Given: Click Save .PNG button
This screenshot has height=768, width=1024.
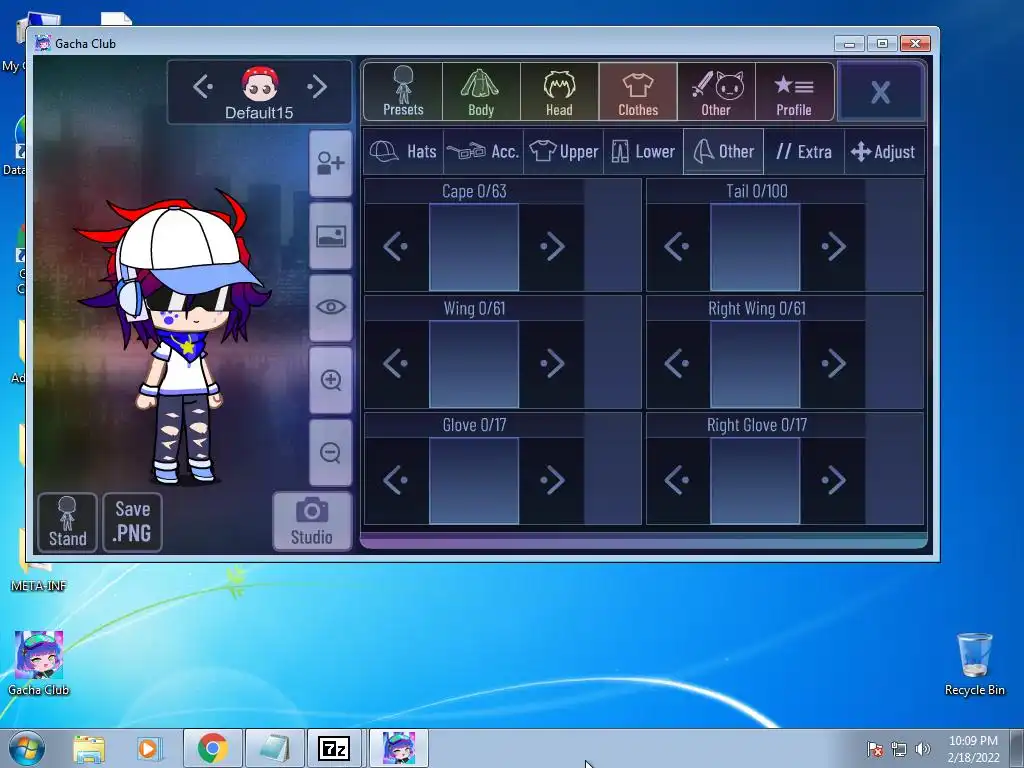Looking at the screenshot, I should [x=133, y=522].
